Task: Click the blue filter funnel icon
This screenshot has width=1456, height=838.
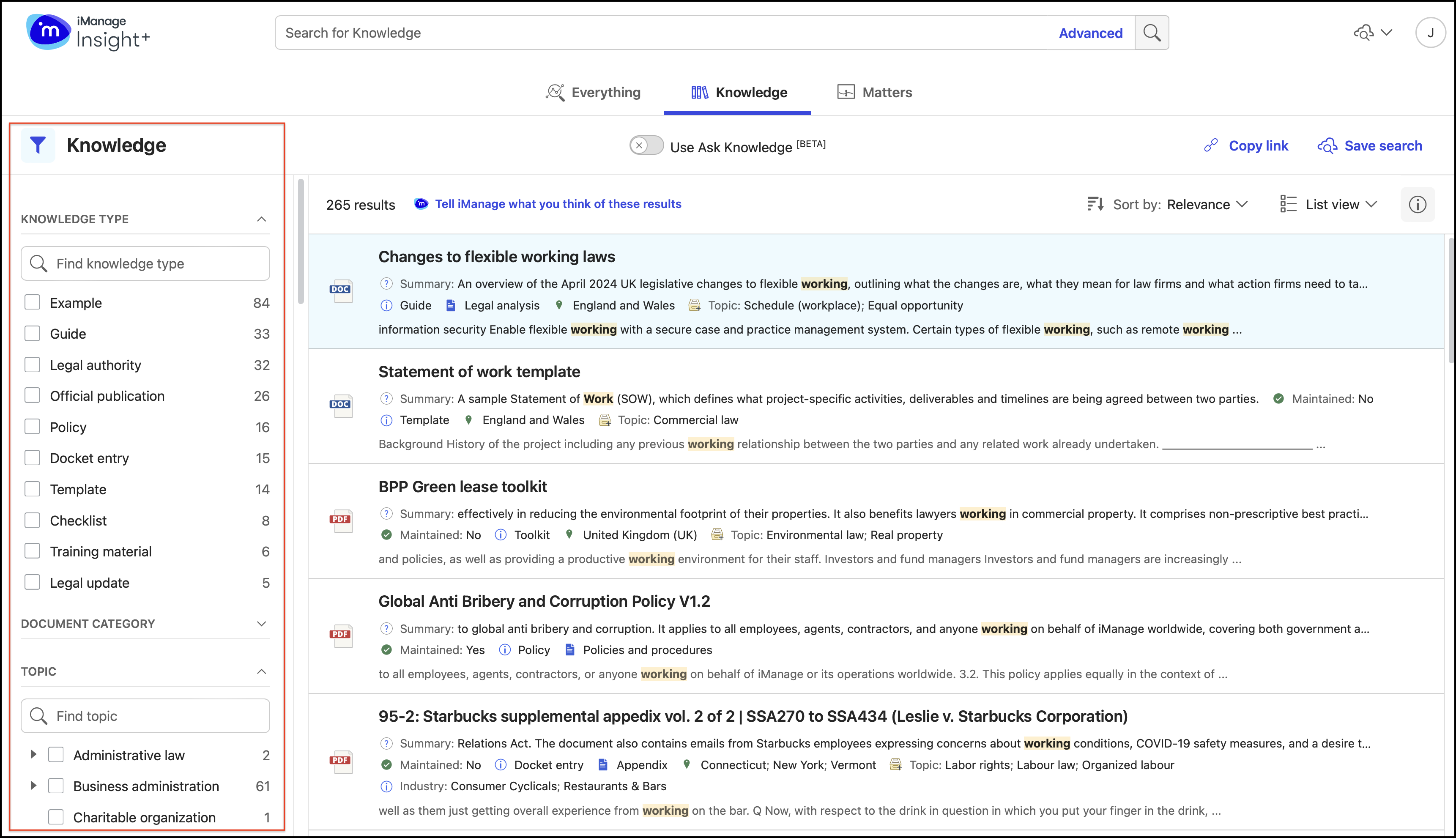Action: pos(38,145)
